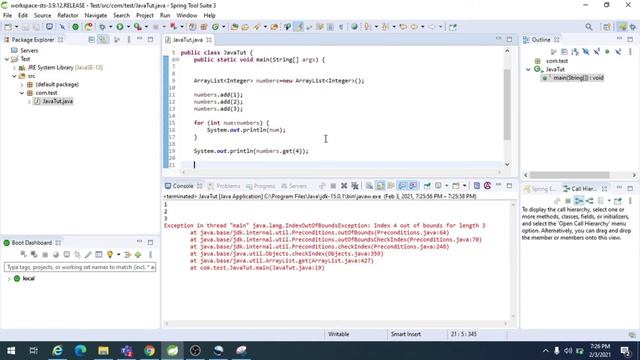Click Package Explorer view menu dots
640x360 pixels.
coord(129,40)
